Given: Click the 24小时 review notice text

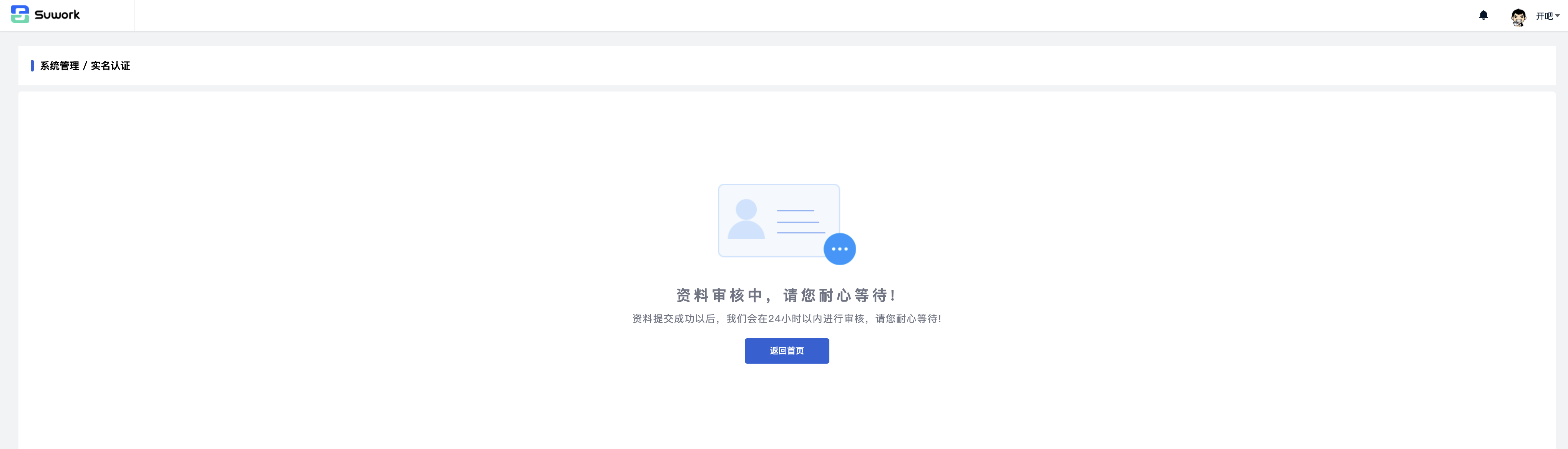Looking at the screenshot, I should point(786,319).
